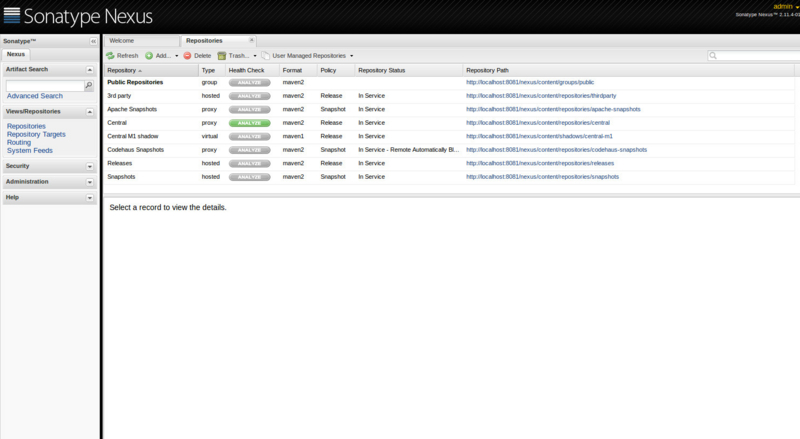The width and height of the screenshot is (800, 439).
Task: Open the repositories/releases URL
Action: click(x=540, y=163)
